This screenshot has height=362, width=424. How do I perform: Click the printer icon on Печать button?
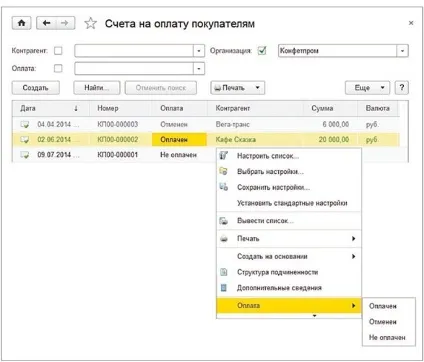(218, 88)
